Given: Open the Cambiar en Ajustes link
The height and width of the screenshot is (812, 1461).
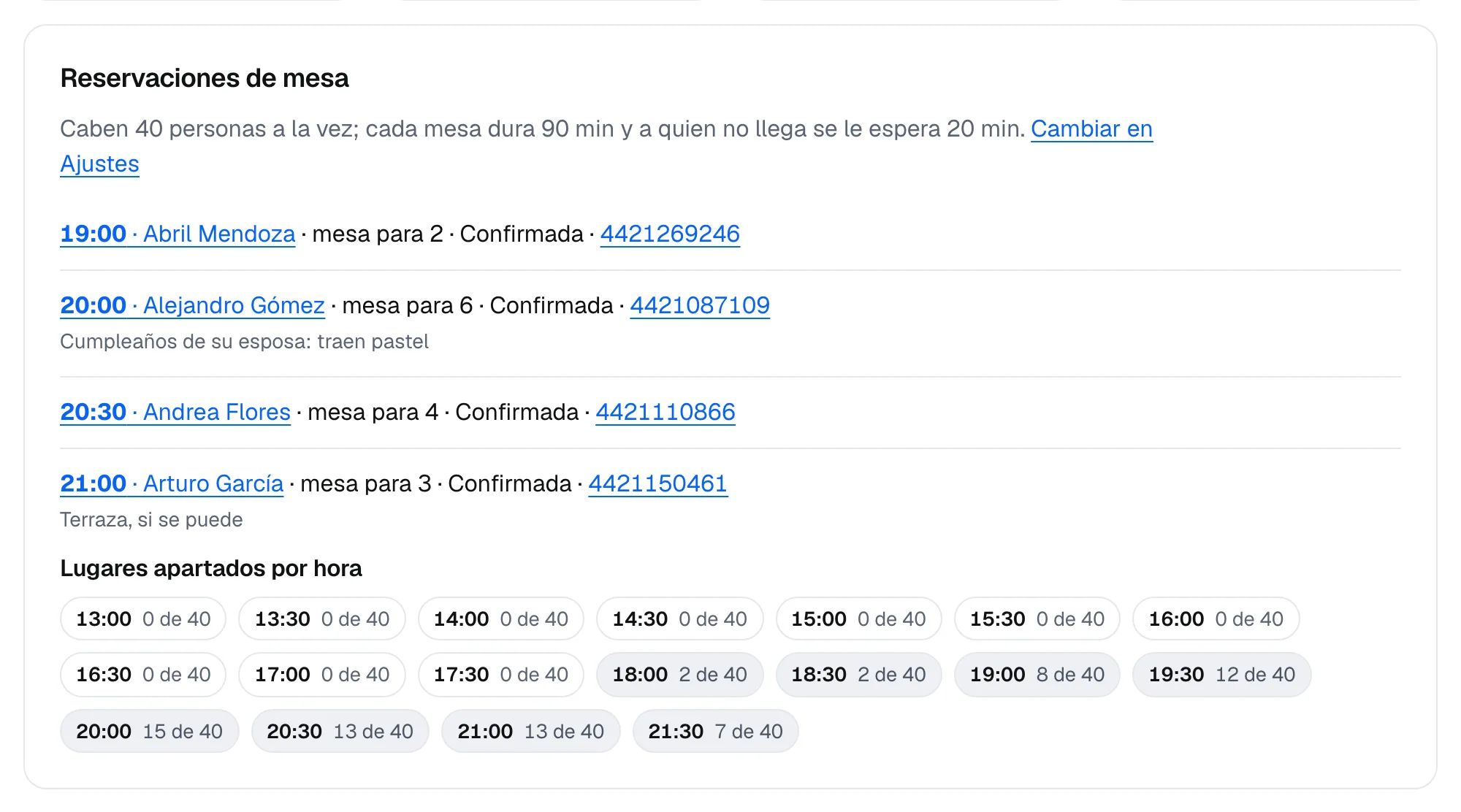Looking at the screenshot, I should coord(1091,129).
